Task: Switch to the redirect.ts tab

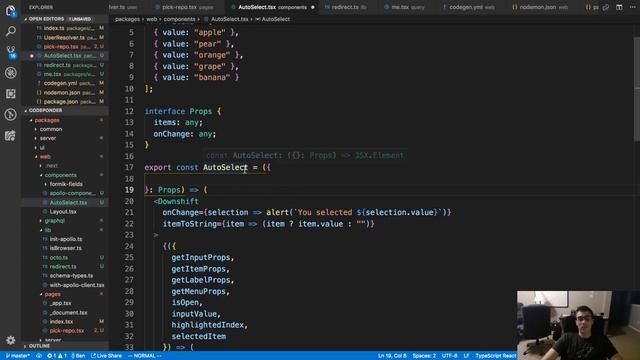Action: click(x=349, y=7)
